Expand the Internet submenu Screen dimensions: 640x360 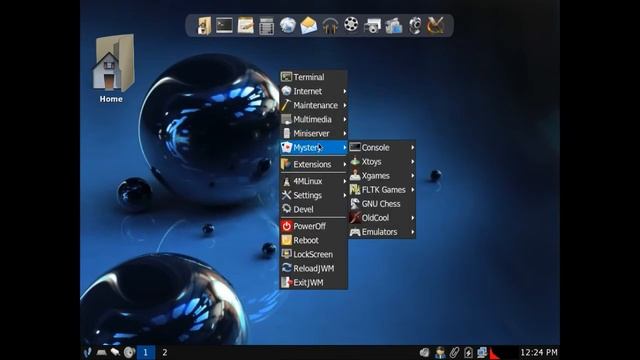(313, 91)
